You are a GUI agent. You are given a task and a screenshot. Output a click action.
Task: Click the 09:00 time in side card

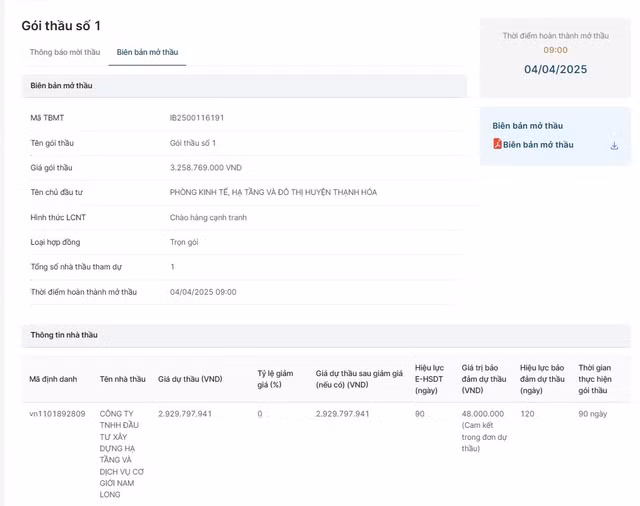(x=556, y=50)
